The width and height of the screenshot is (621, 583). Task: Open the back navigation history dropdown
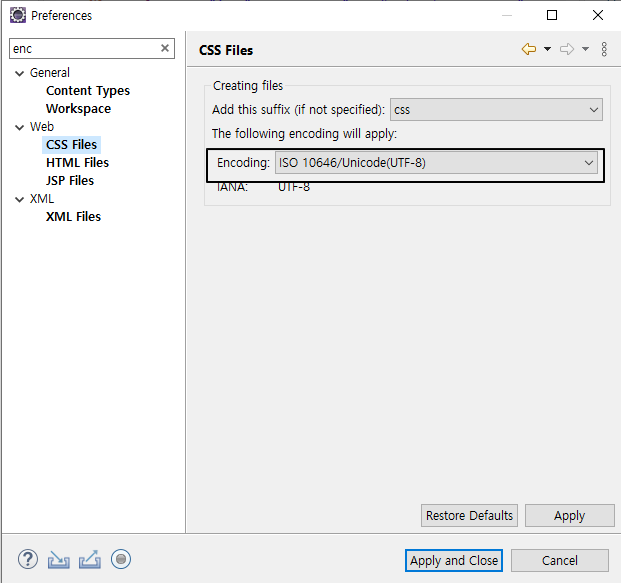547,50
